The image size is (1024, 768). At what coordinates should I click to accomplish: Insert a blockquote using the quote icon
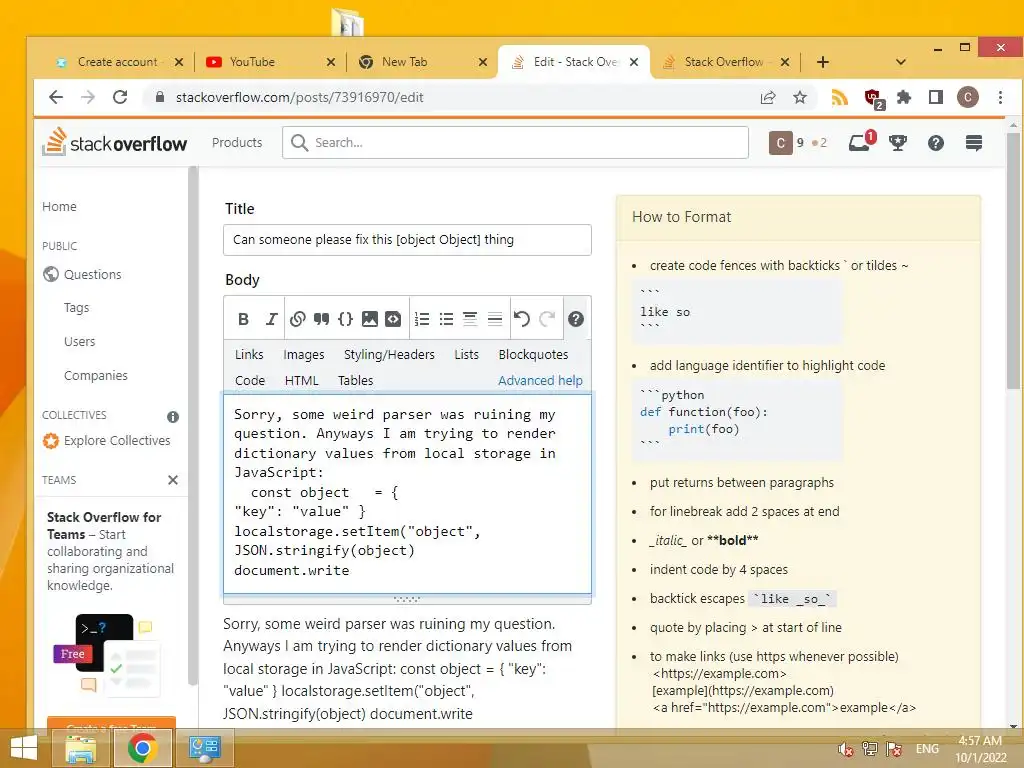pos(321,319)
